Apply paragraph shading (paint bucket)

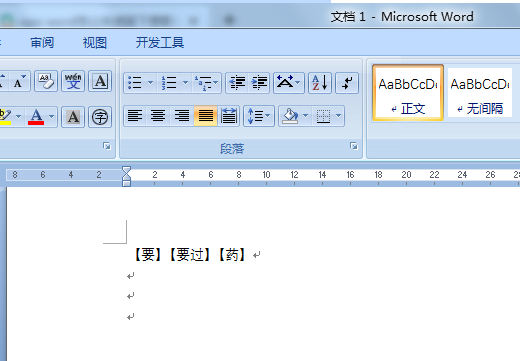(x=290, y=116)
